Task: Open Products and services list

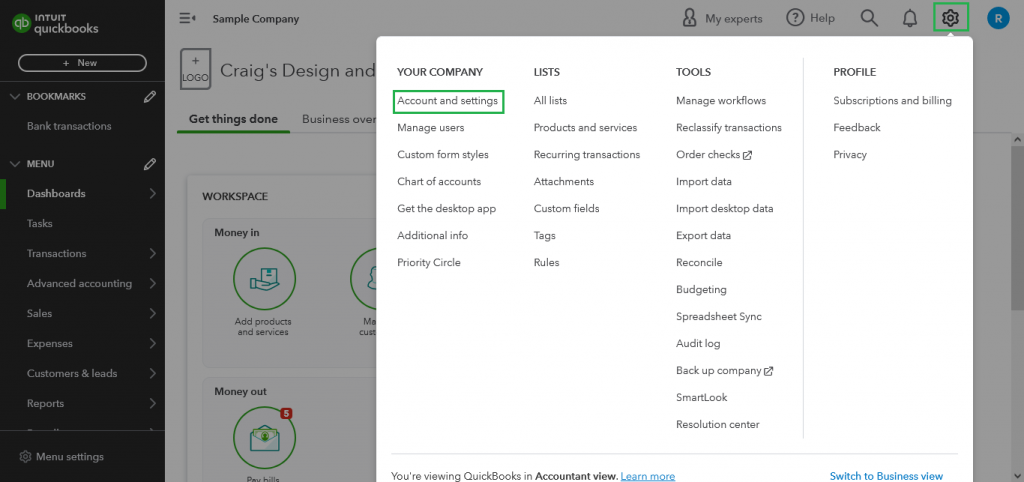Action: pyautogui.click(x=585, y=128)
